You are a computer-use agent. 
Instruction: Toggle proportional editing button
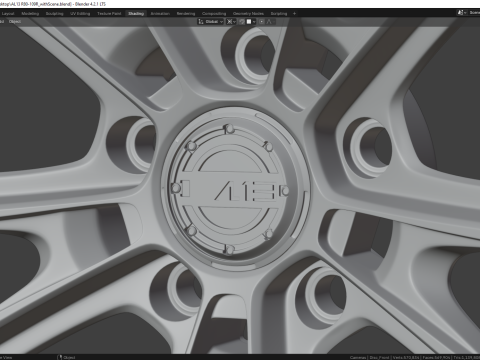(x=262, y=22)
